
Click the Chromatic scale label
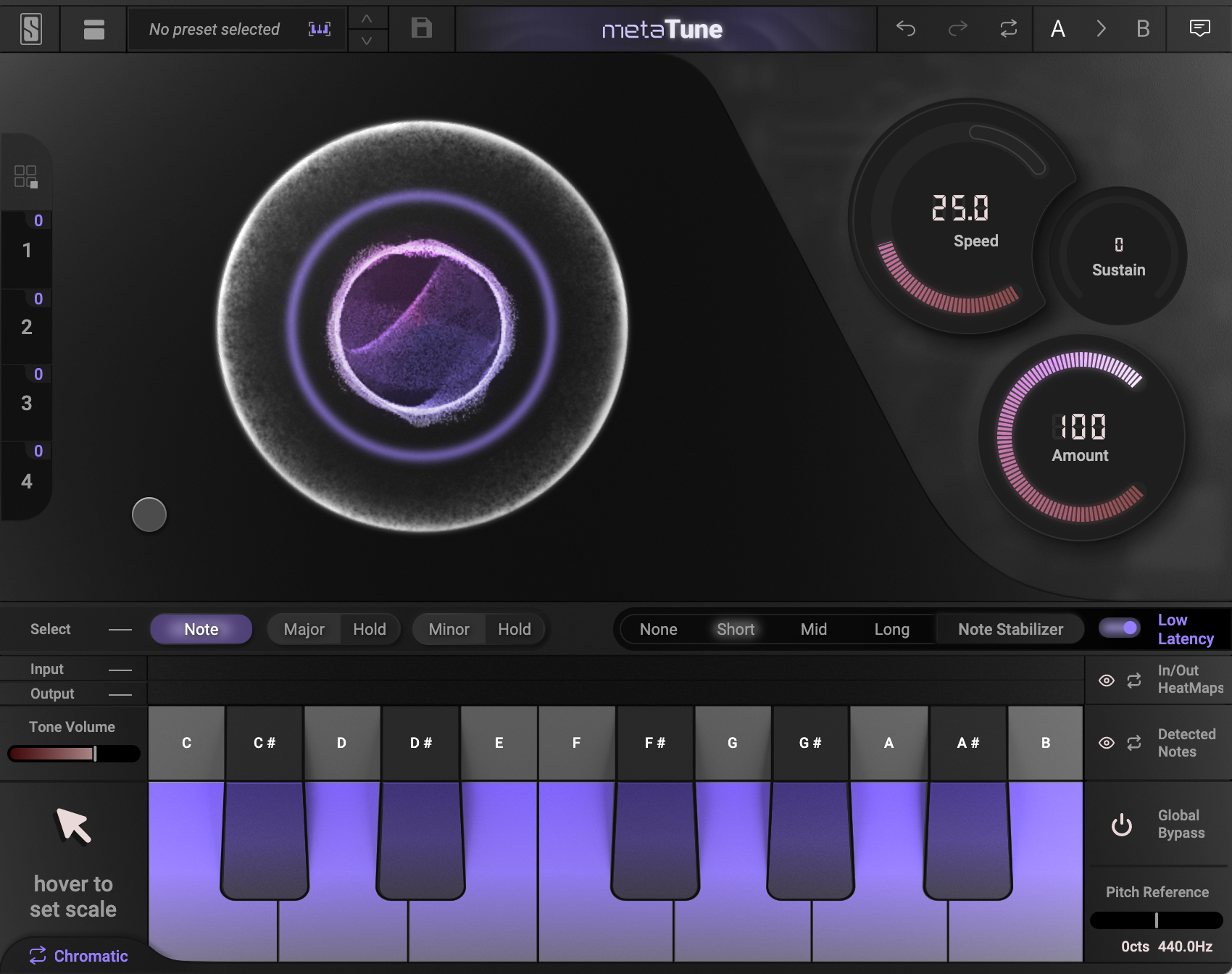(x=91, y=956)
